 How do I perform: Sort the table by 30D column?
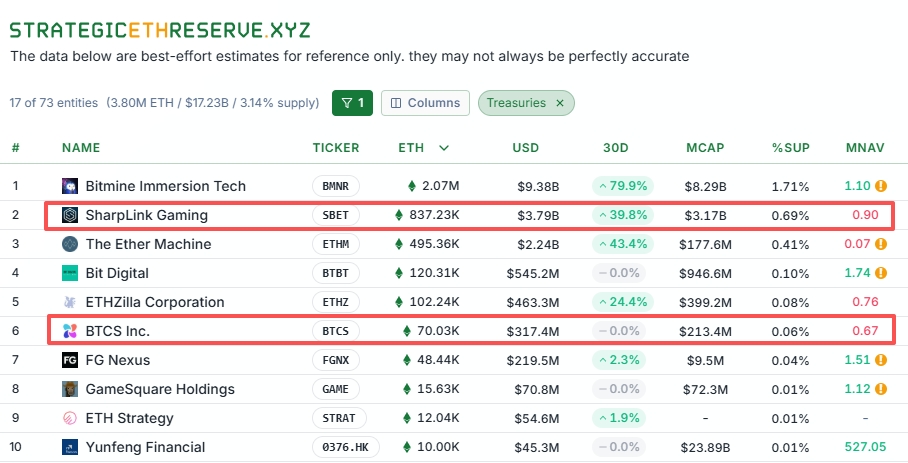pyautogui.click(x=615, y=148)
